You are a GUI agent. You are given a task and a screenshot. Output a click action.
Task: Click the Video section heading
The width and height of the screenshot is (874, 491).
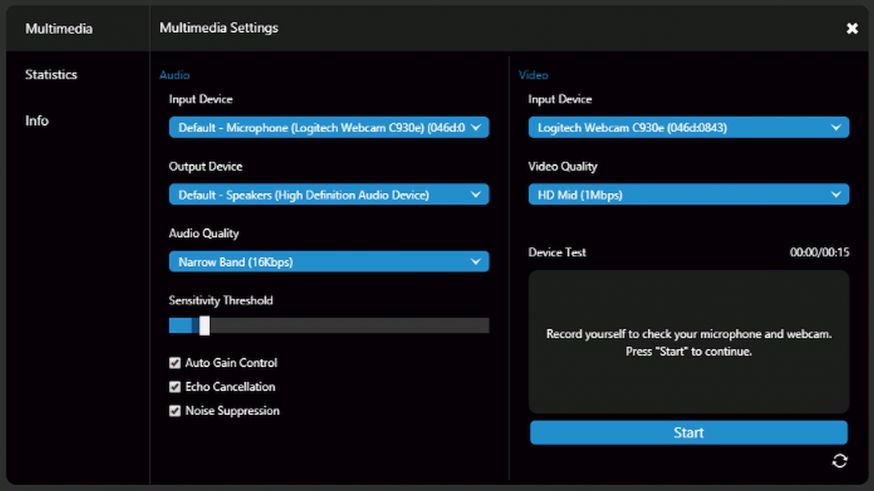click(533, 75)
